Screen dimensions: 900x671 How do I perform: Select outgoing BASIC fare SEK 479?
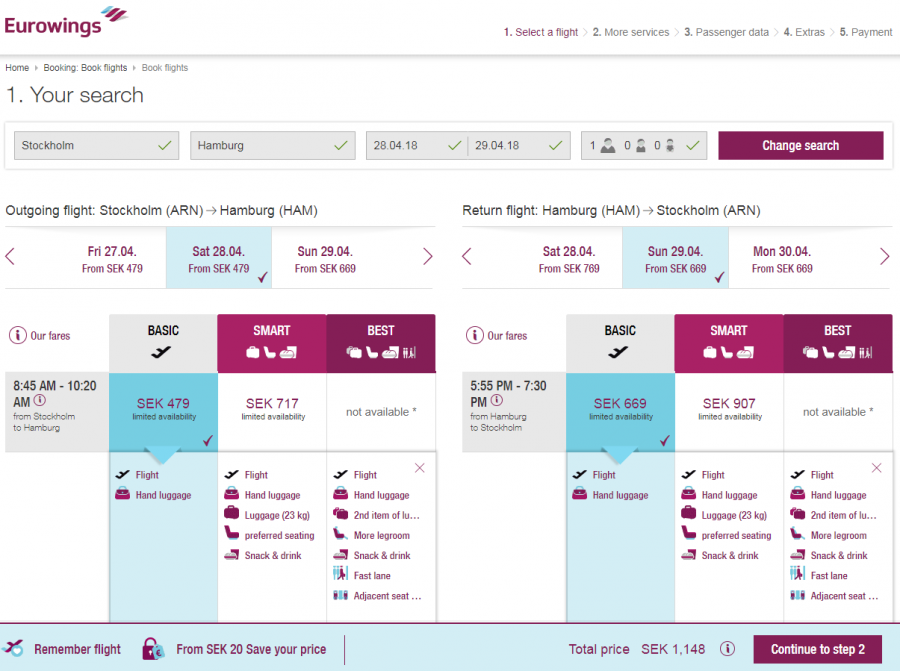point(163,409)
